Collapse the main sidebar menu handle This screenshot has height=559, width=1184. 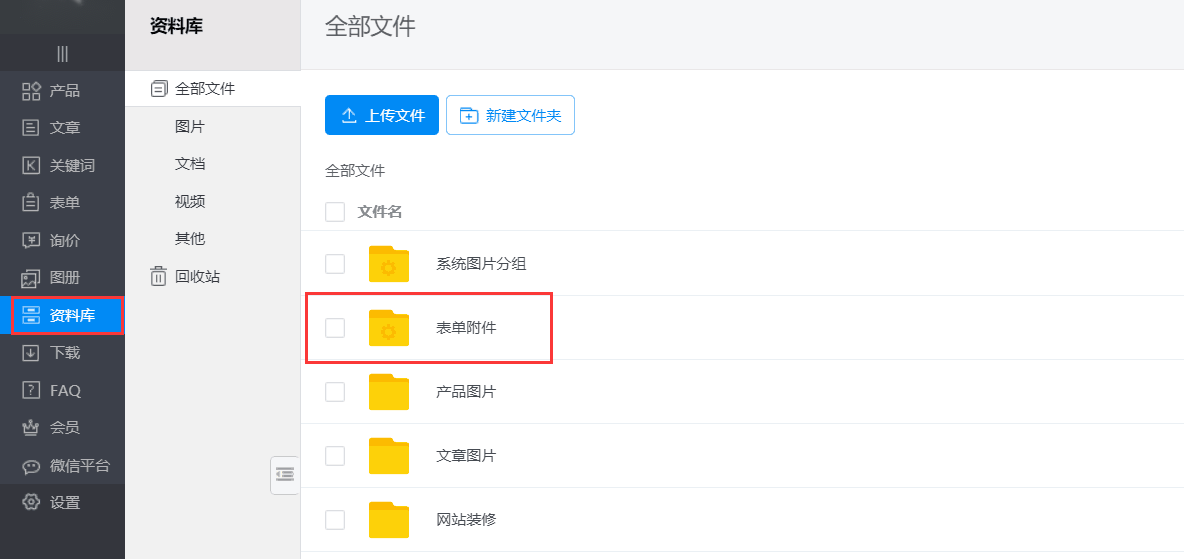[62, 54]
